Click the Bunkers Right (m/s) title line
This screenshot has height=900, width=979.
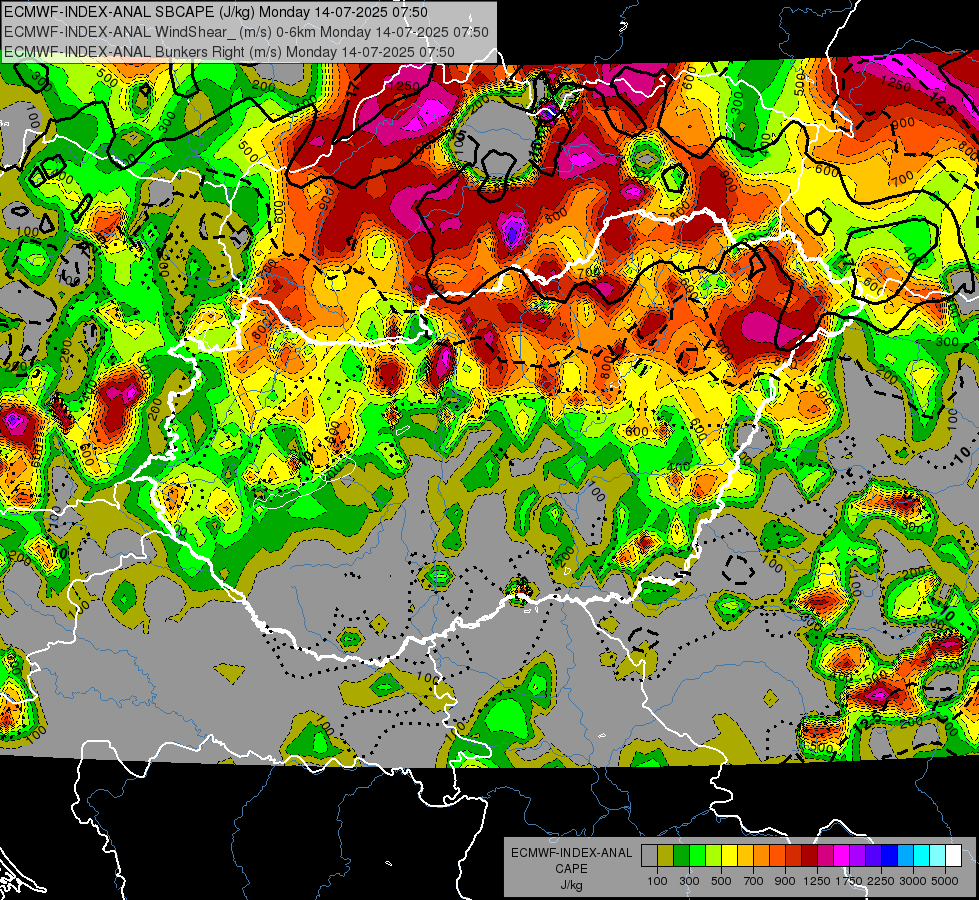pos(229,52)
